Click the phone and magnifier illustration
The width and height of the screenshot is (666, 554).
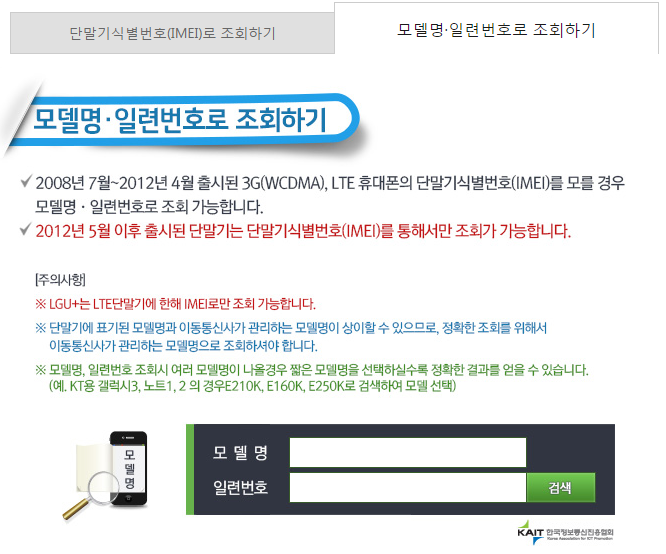(x=106, y=474)
